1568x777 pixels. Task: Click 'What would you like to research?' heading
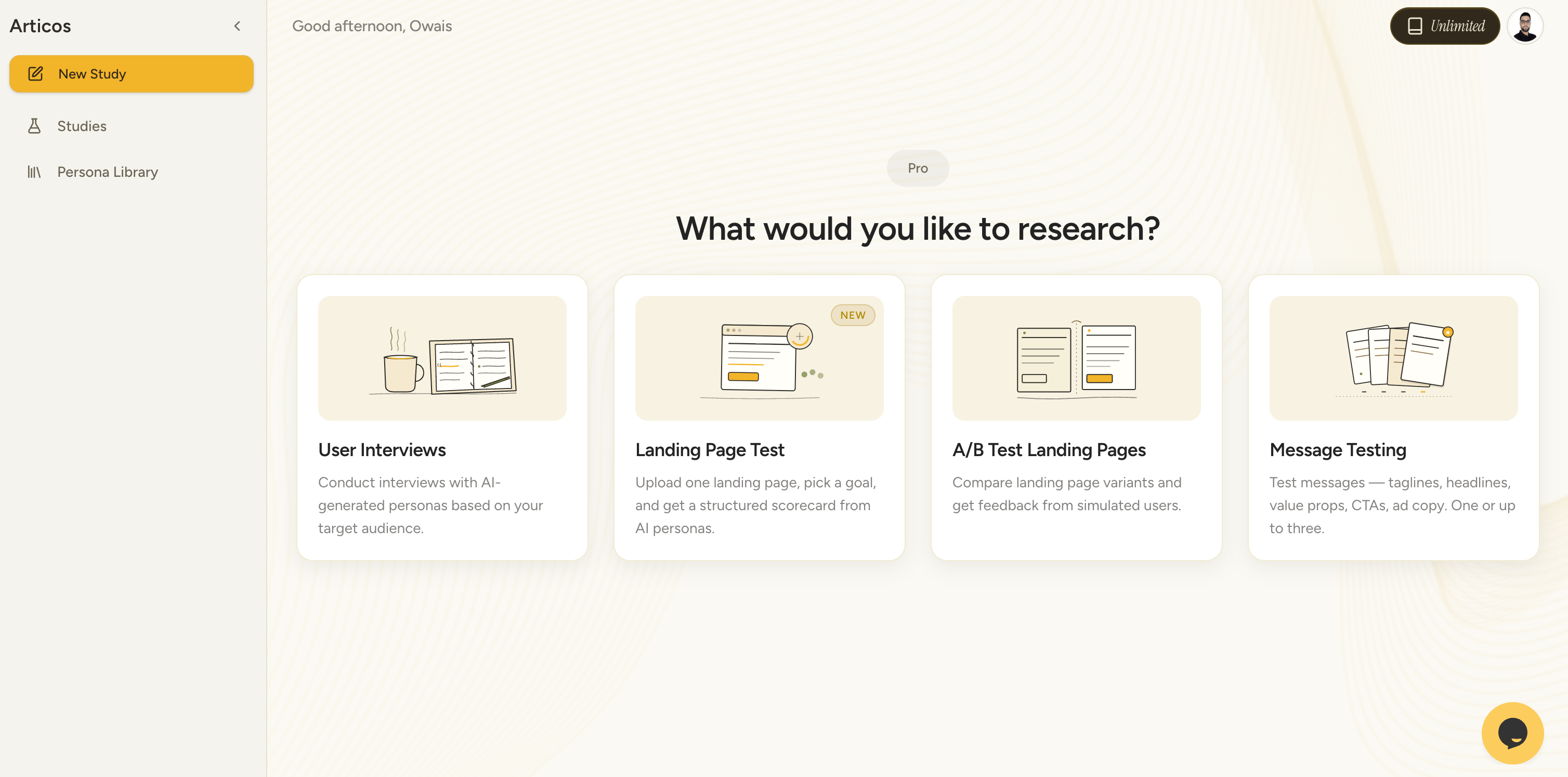coord(917,229)
